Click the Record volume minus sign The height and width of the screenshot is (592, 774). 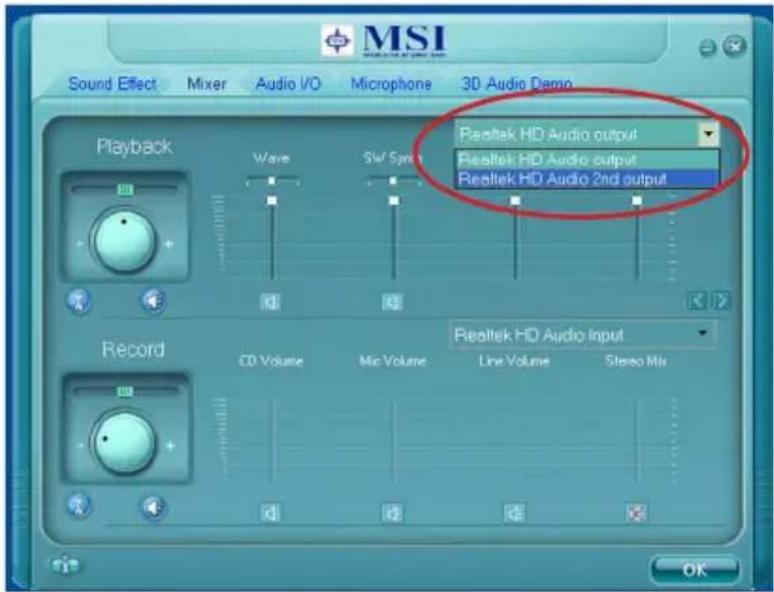tap(80, 445)
